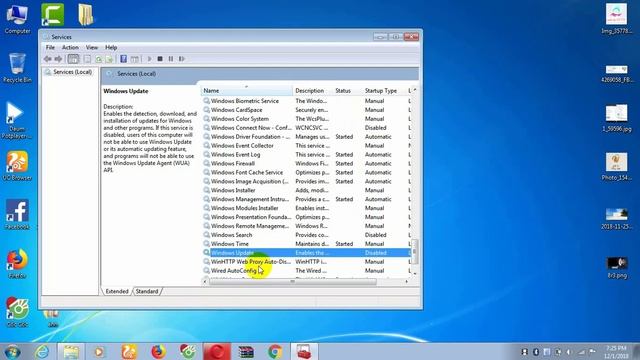Screen dimensions: 640x360
Task: Click the Forward arrow in Services toolbar
Action: coord(58,59)
